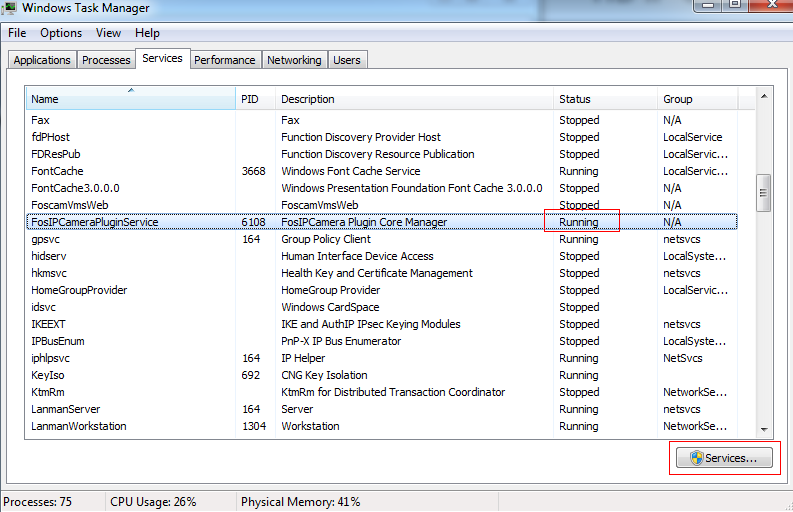Click Physical Memory: 41% in status bar
The width and height of the screenshot is (793, 512).
[x=300, y=502]
